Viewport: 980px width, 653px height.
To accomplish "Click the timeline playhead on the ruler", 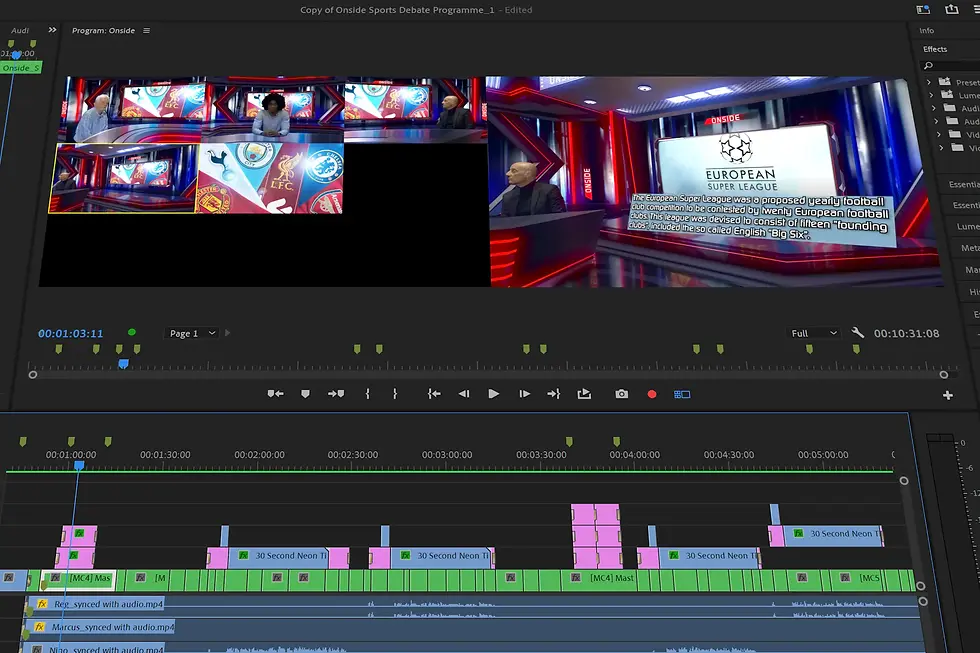I will pyautogui.click(x=79, y=466).
